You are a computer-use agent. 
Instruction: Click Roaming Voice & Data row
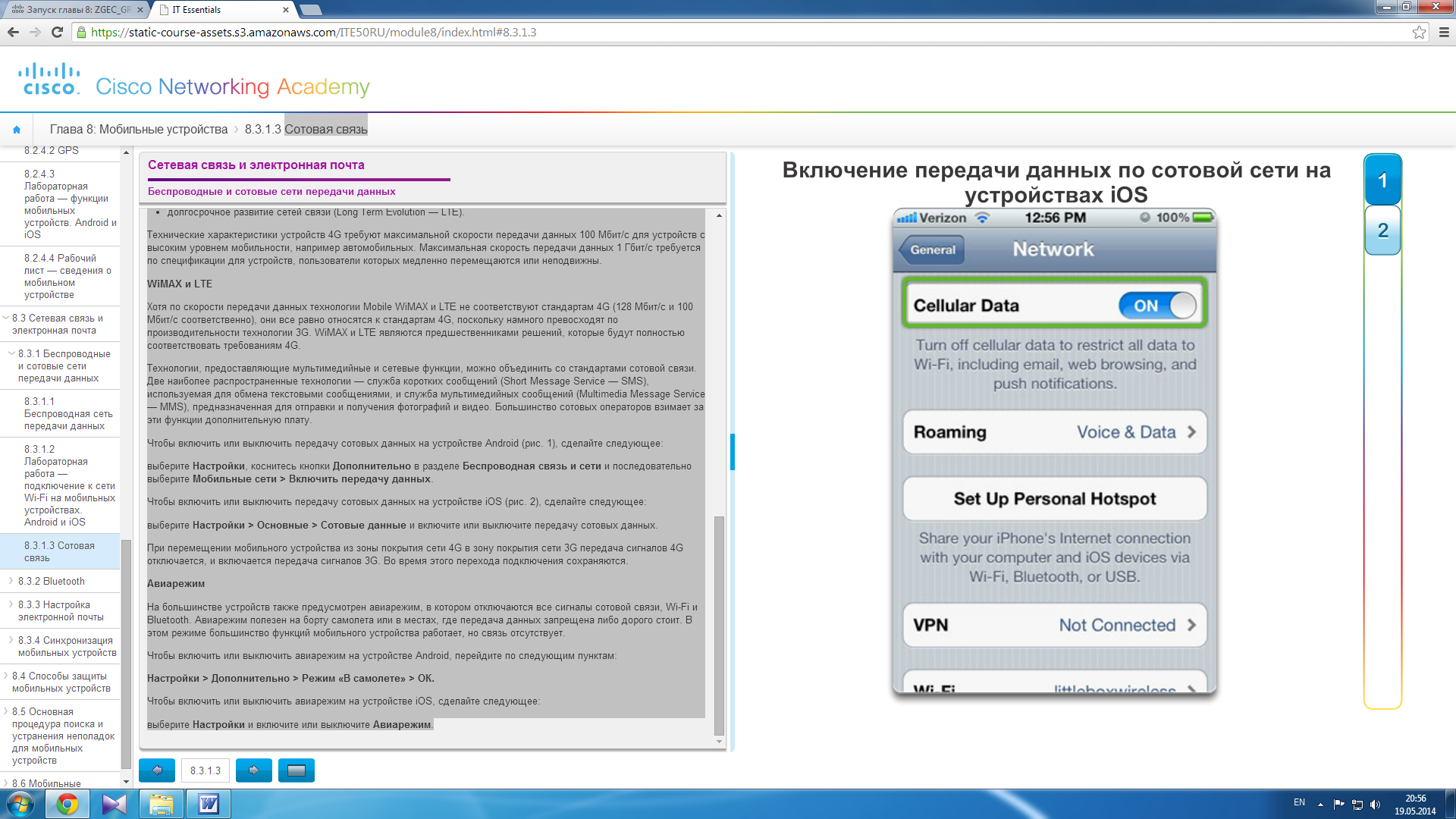click(1055, 432)
